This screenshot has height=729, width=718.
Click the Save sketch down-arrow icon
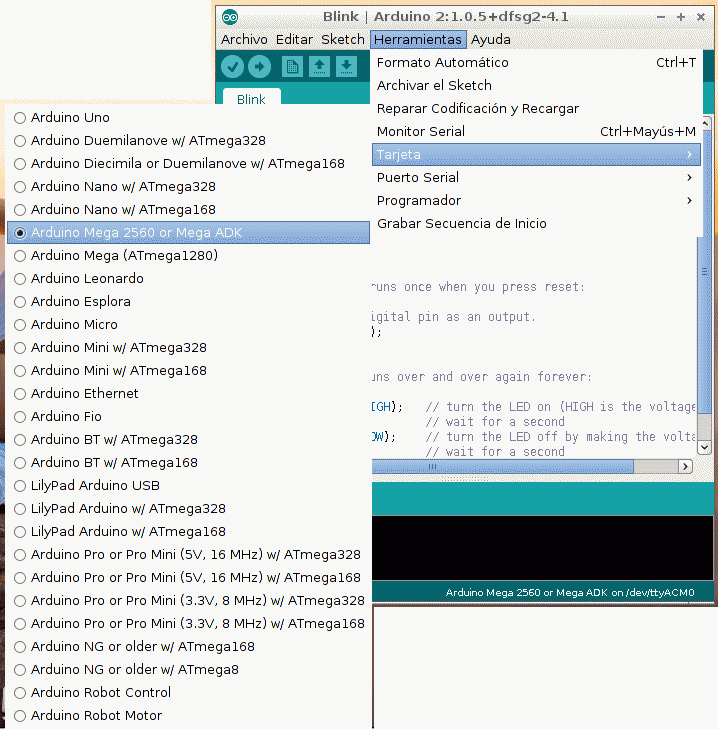[345, 66]
